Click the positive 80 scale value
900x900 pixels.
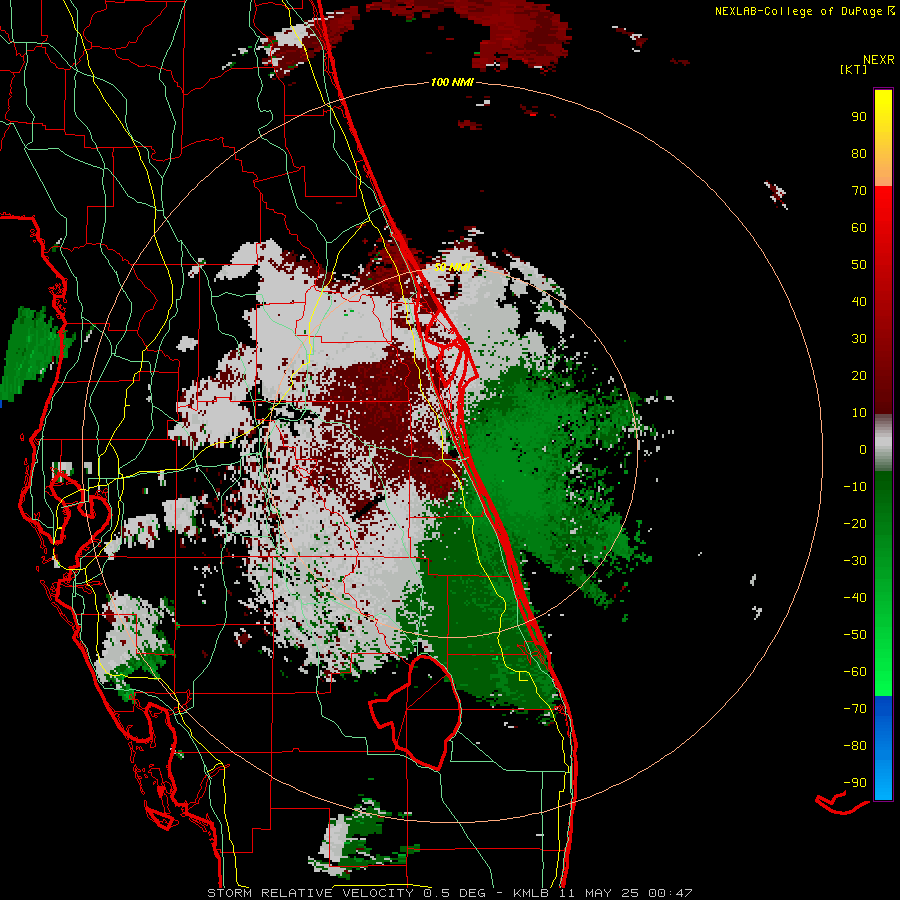859,154
